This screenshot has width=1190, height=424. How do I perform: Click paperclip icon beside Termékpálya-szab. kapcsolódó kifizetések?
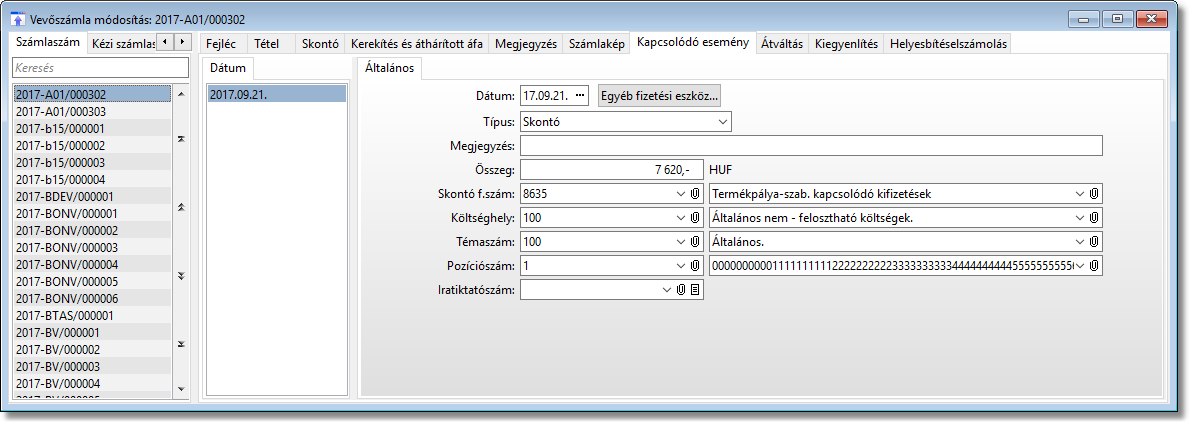1094,194
